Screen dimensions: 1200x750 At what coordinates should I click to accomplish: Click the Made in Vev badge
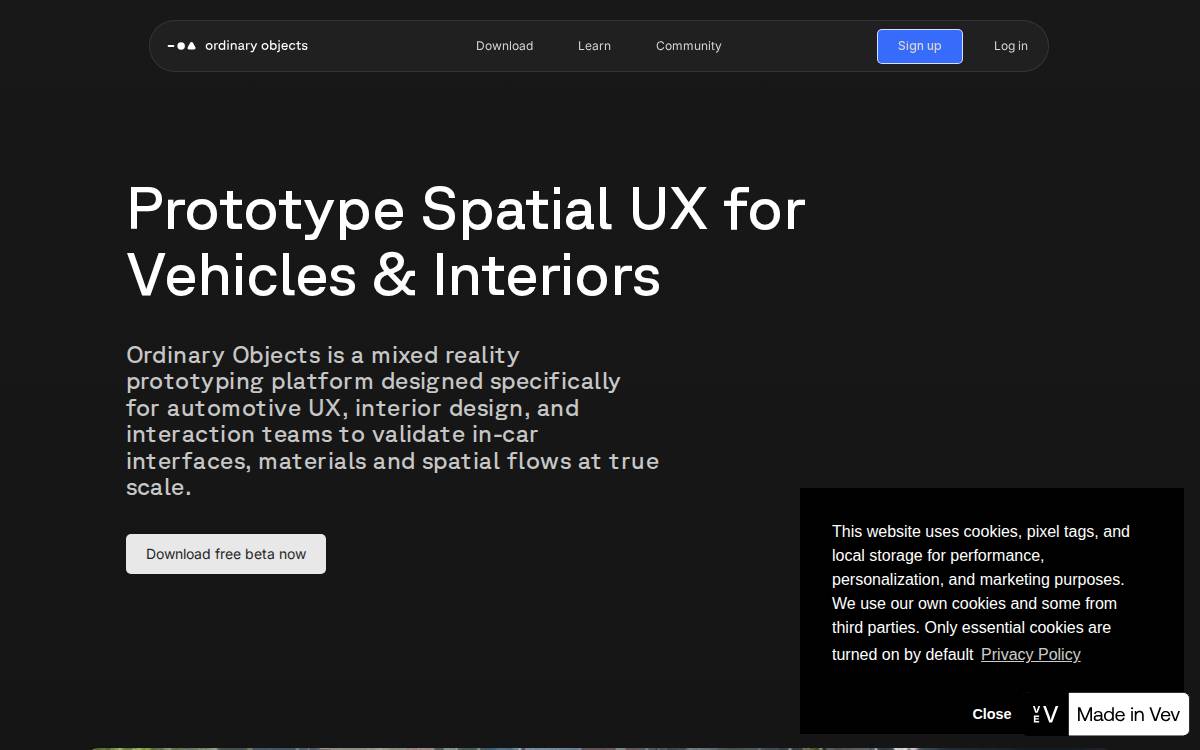(1128, 714)
